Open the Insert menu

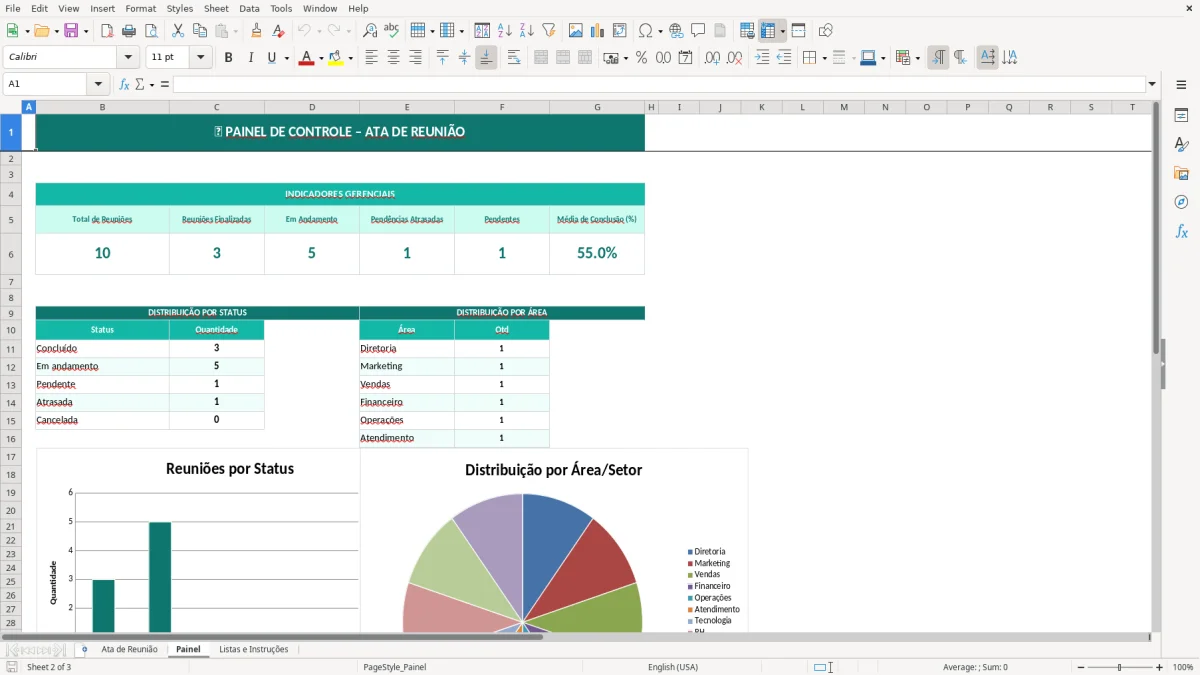click(x=102, y=8)
